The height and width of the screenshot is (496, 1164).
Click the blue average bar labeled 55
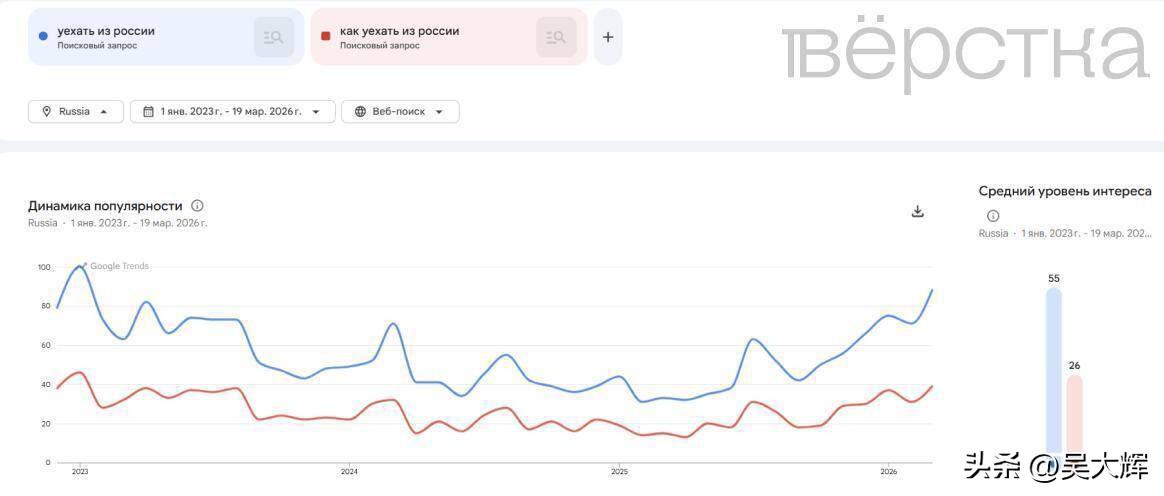1054,370
